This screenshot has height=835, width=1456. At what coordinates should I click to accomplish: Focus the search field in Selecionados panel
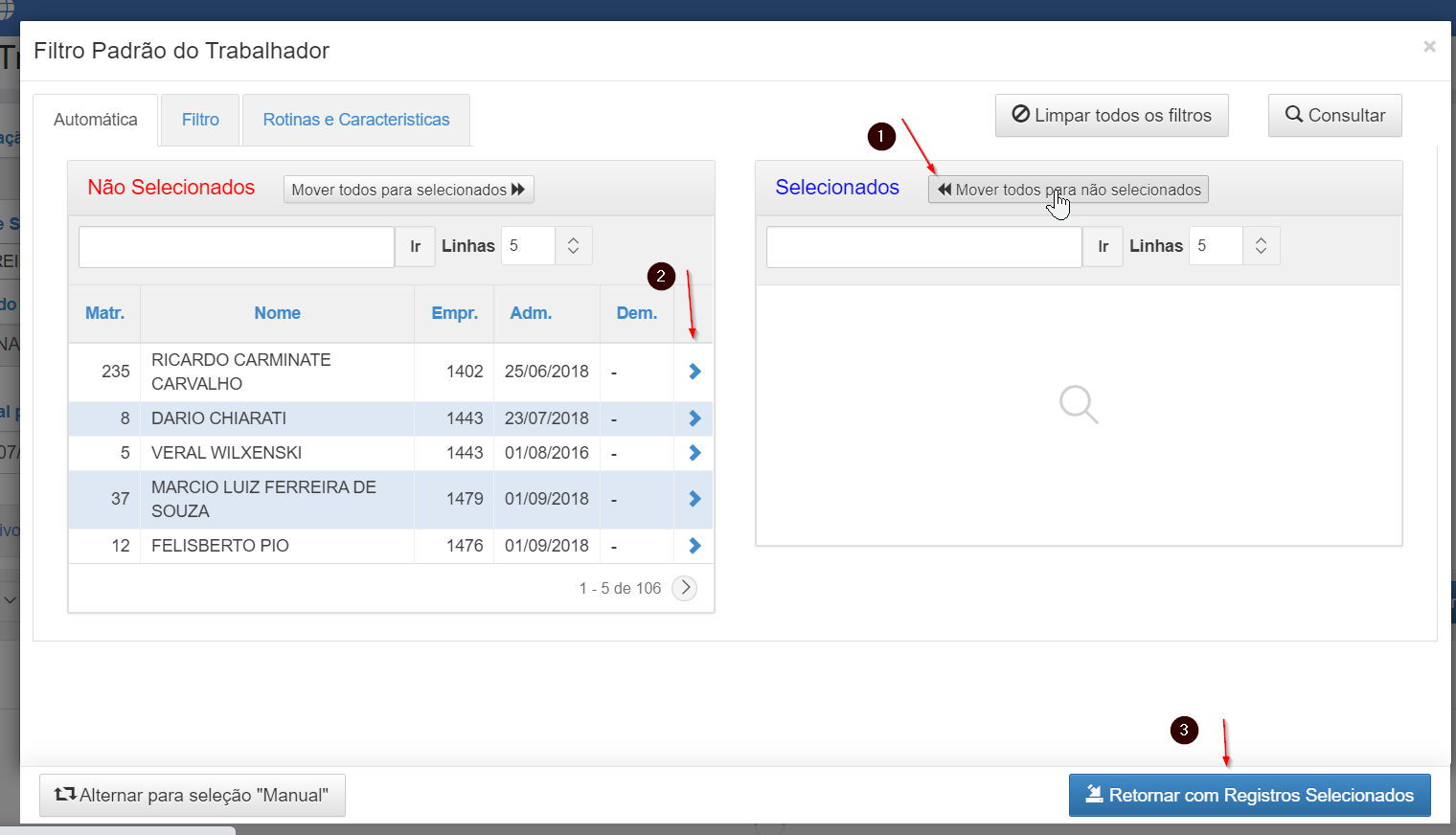click(924, 246)
